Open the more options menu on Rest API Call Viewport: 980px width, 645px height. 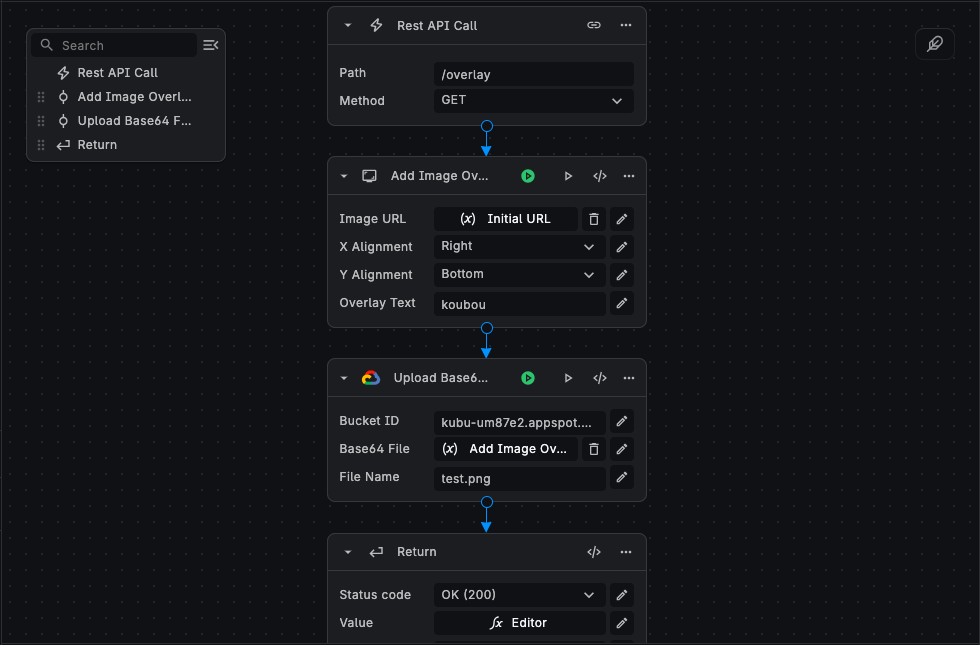626,26
